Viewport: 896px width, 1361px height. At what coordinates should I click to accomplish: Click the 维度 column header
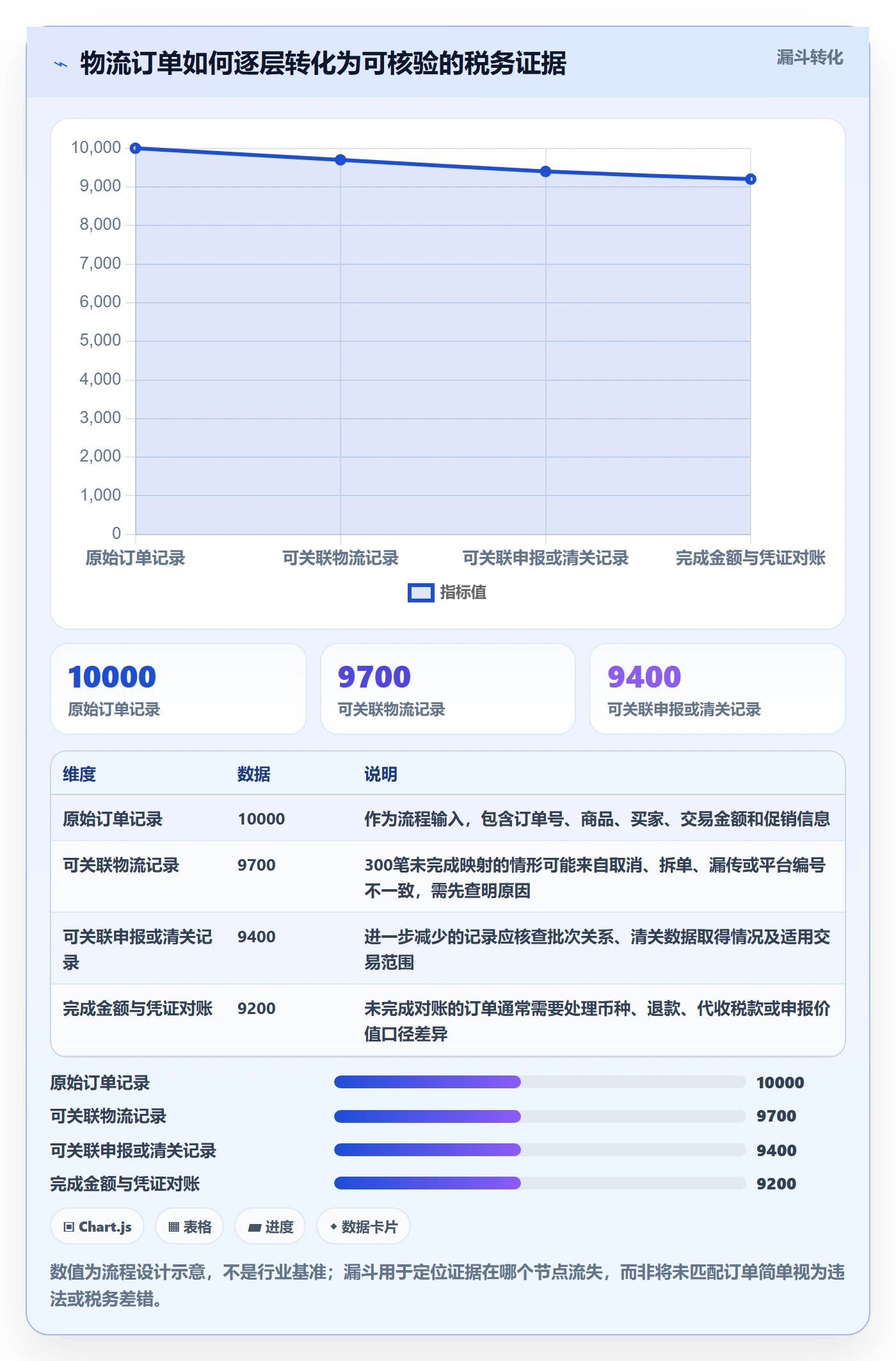point(79,774)
